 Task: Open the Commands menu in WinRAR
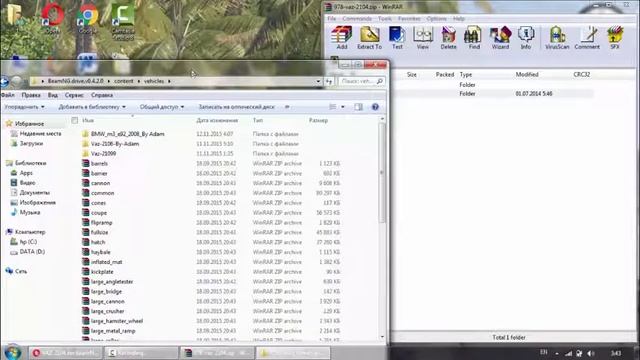point(357,19)
